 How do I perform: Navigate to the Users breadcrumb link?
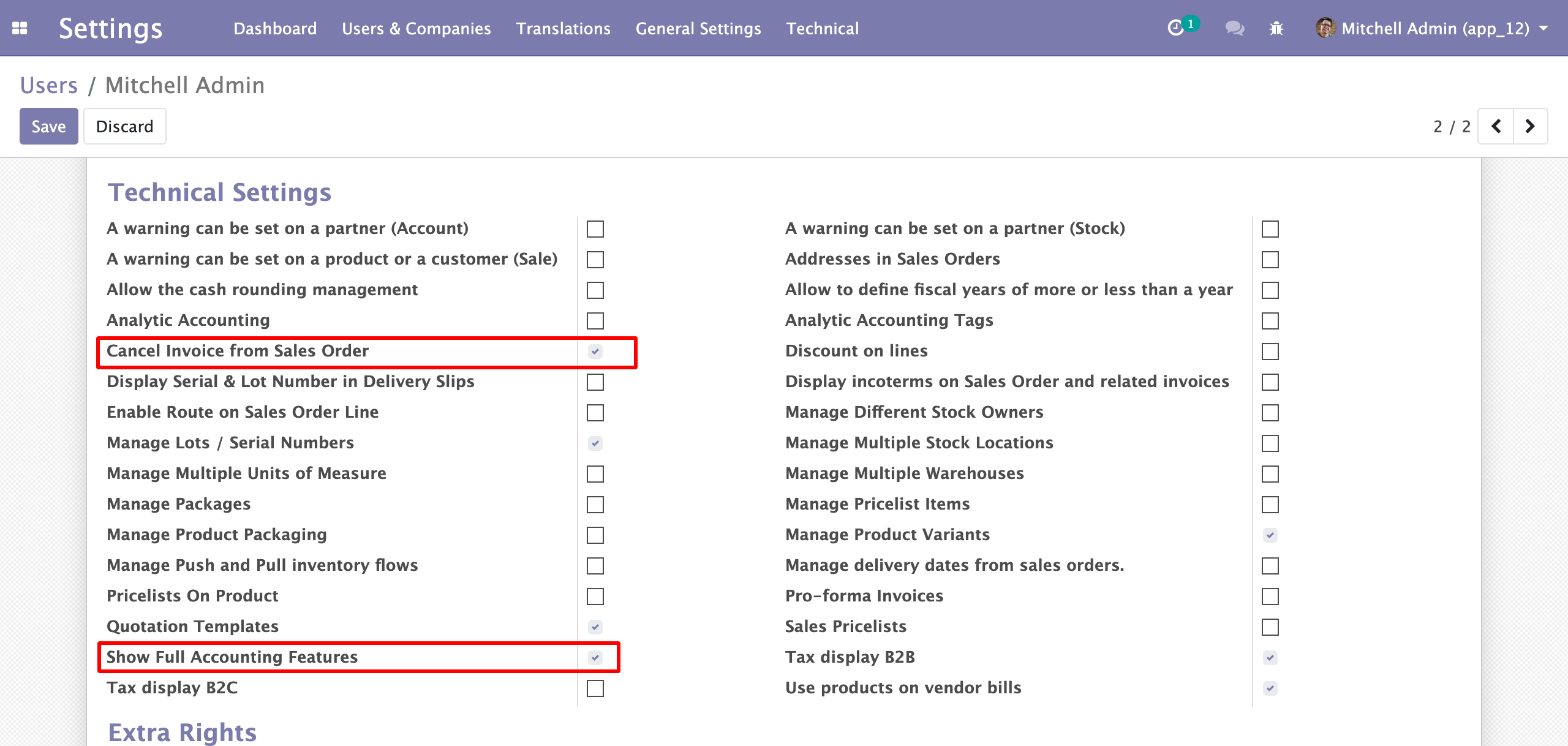[49, 85]
